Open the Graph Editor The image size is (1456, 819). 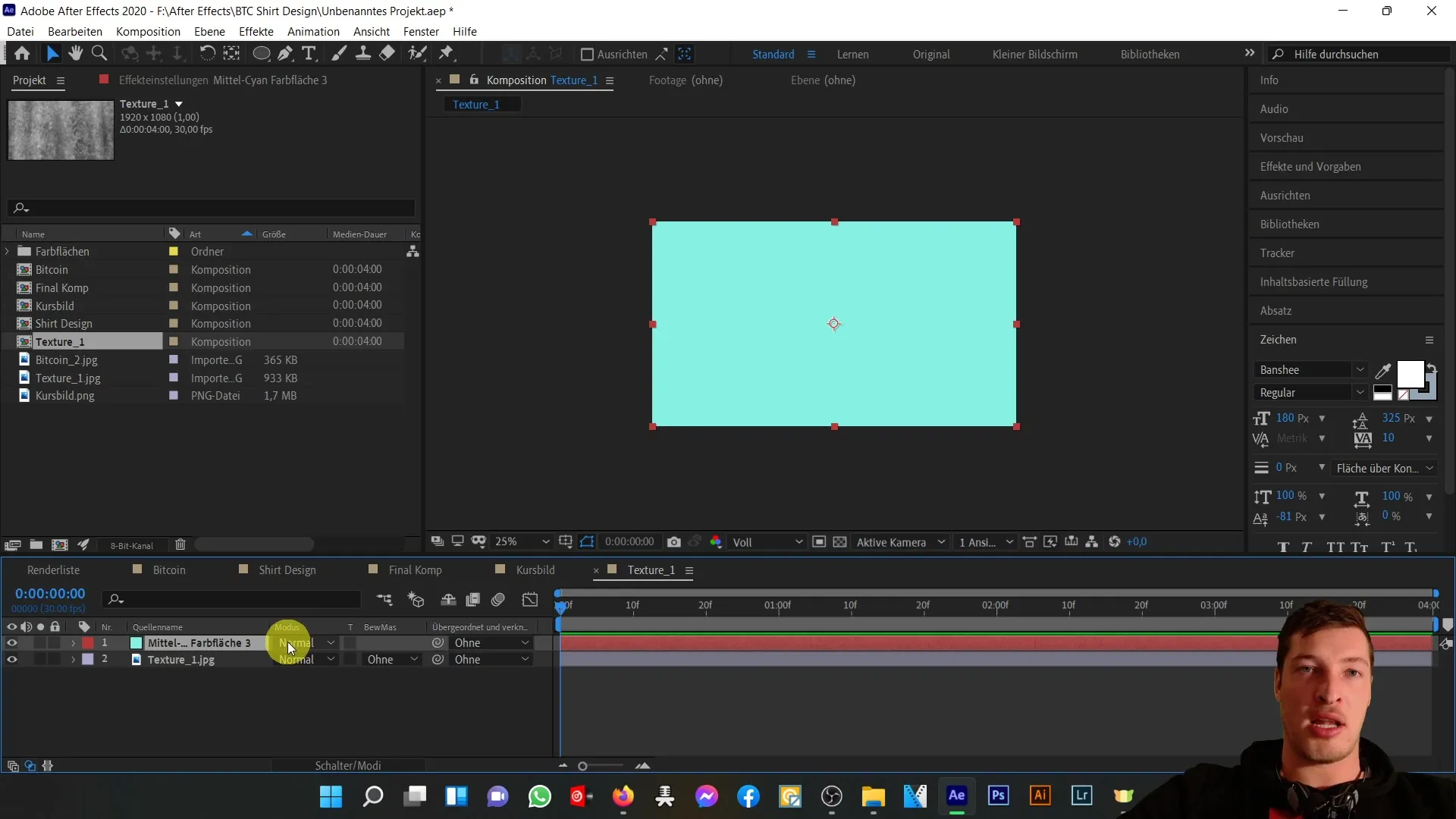(530, 600)
